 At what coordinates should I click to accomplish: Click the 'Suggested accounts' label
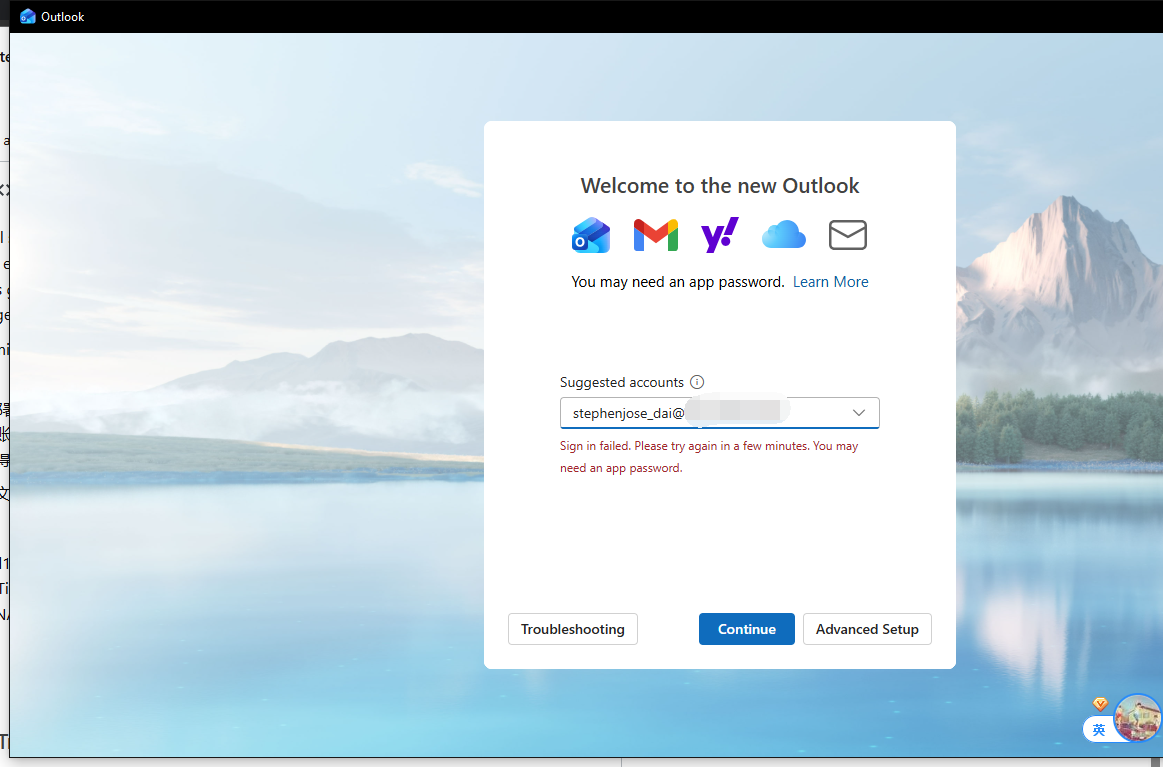pos(622,382)
